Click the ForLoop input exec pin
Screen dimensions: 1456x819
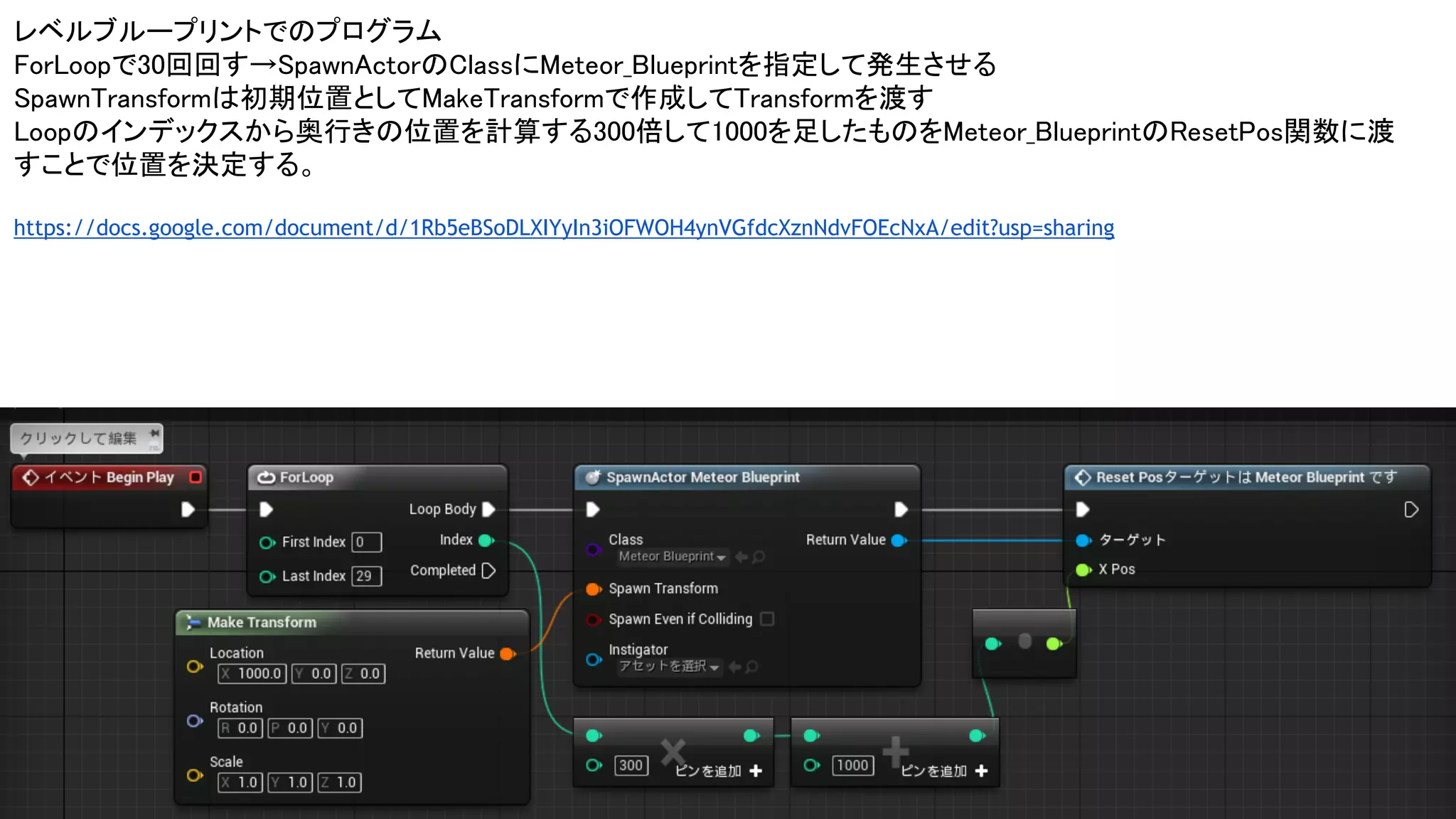[266, 509]
